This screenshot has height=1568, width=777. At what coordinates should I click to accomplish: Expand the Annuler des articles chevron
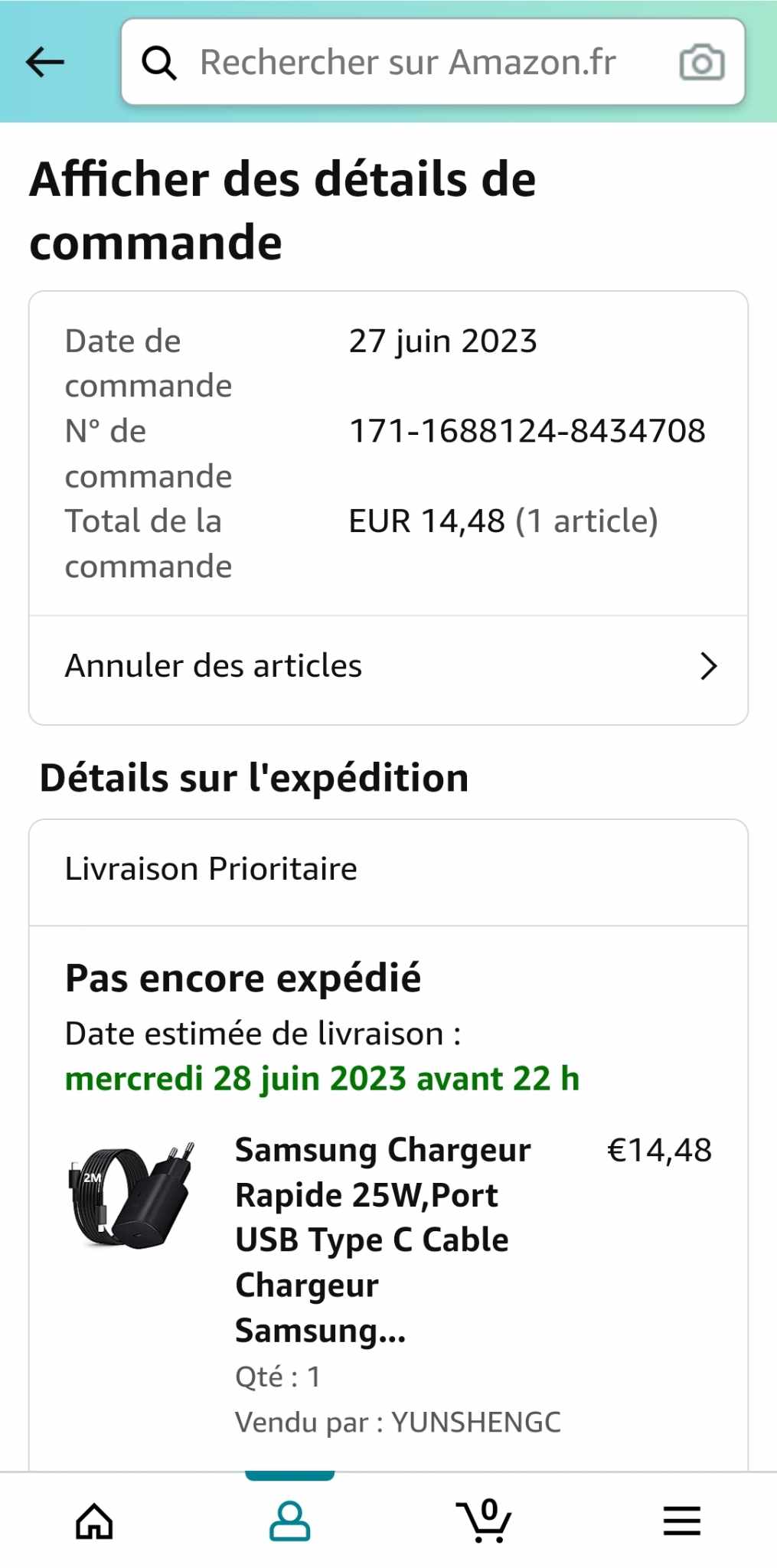coord(709,666)
